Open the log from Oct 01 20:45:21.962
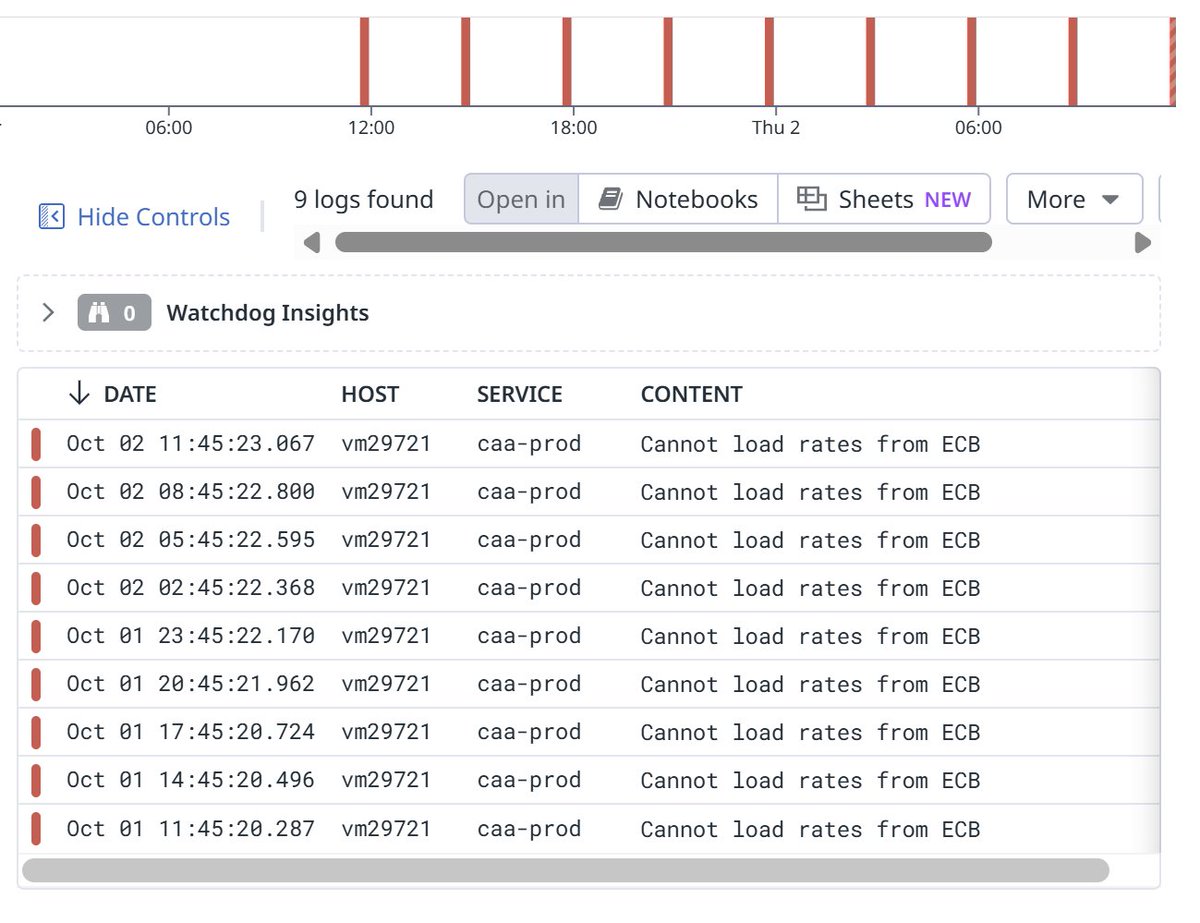1200x923 pixels. tap(589, 684)
